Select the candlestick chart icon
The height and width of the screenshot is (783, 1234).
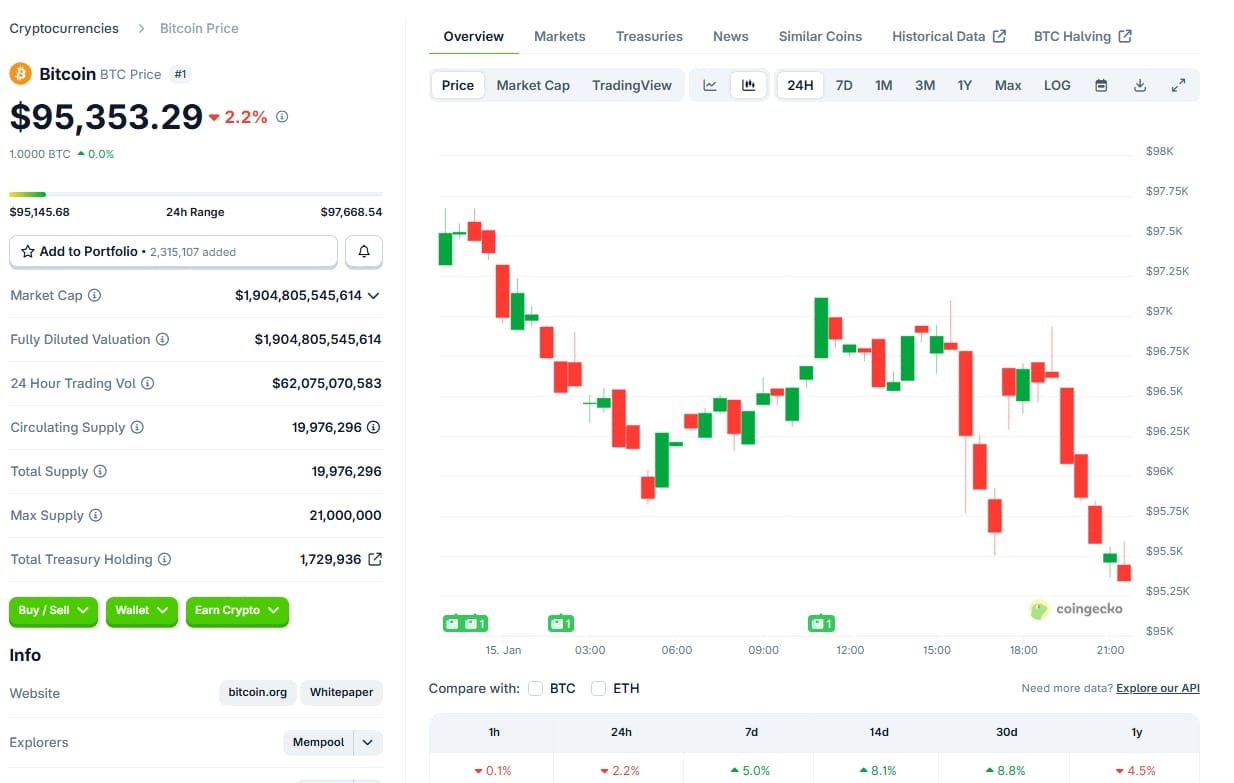(x=748, y=85)
